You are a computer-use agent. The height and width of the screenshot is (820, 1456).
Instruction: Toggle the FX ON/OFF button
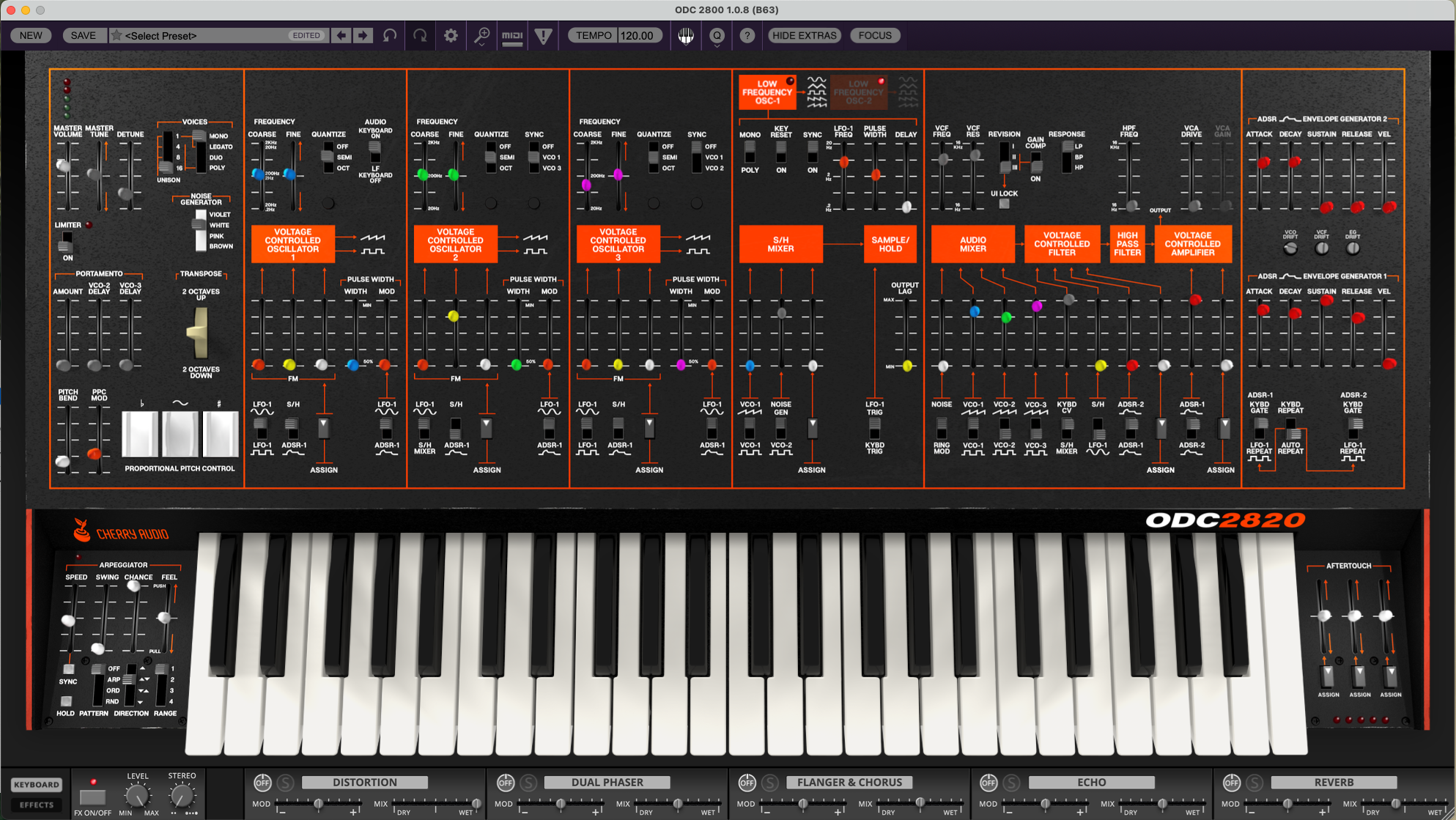tap(92, 797)
